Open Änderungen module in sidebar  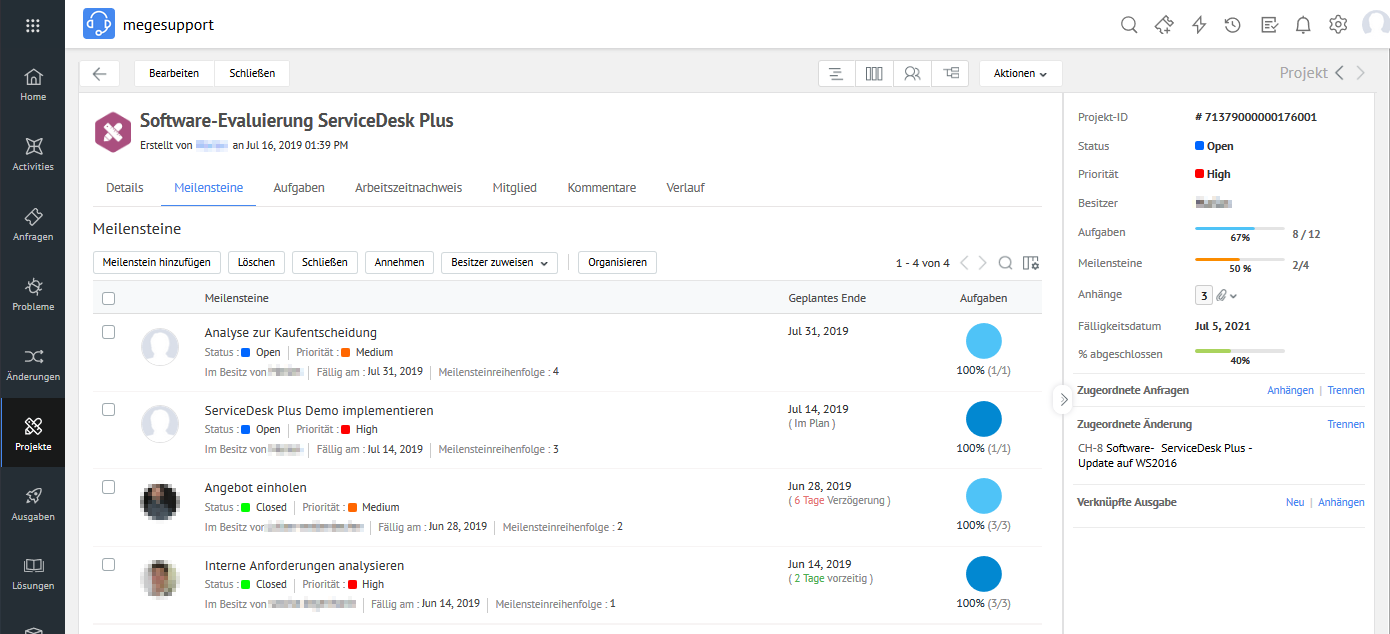click(x=33, y=364)
